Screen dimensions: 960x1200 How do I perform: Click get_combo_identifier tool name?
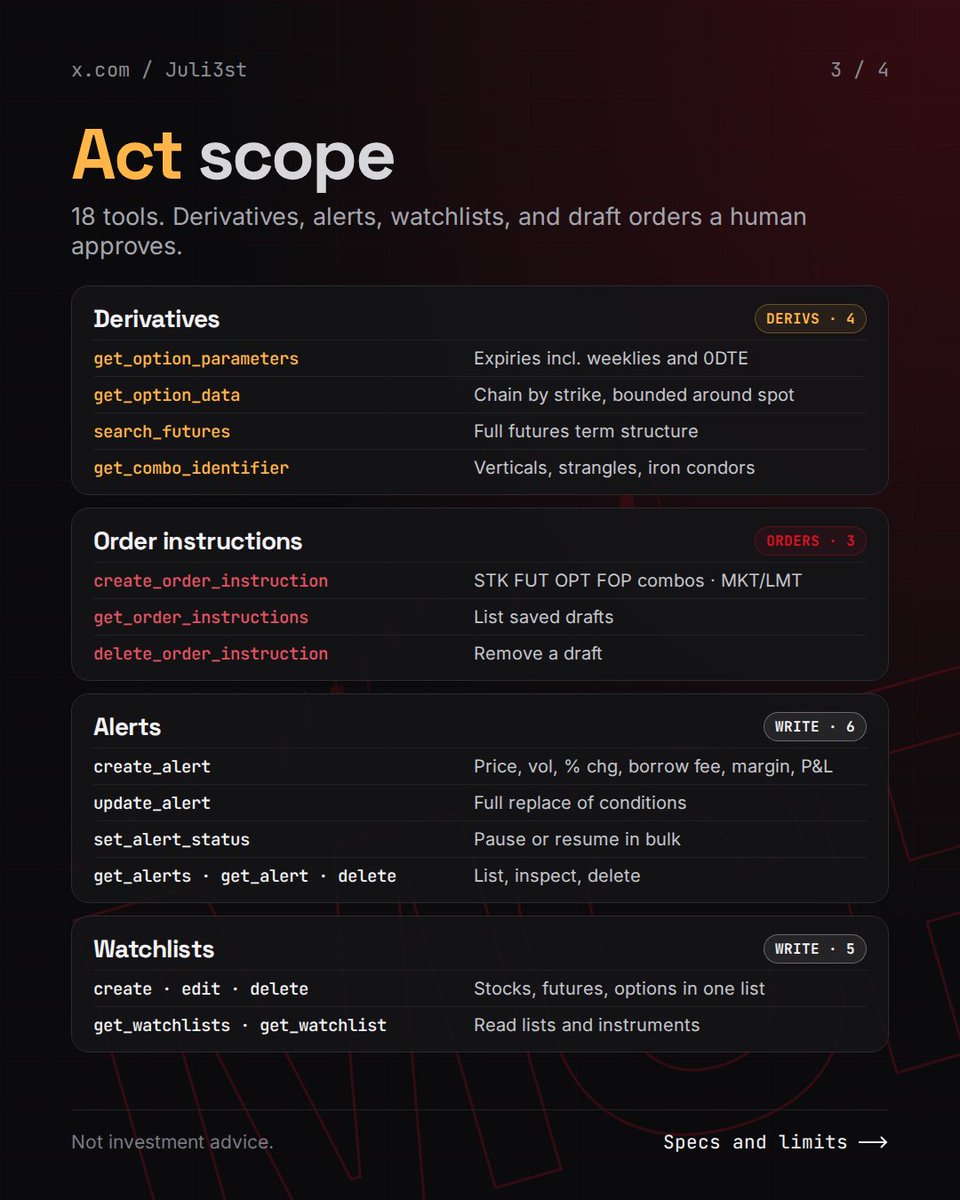pos(191,467)
